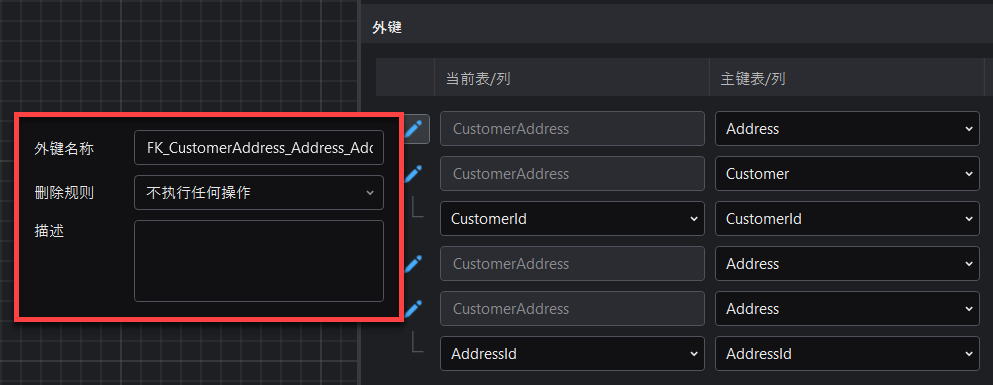Click the 外键名称 text field
Screen dimensions: 993x385
[258, 148]
